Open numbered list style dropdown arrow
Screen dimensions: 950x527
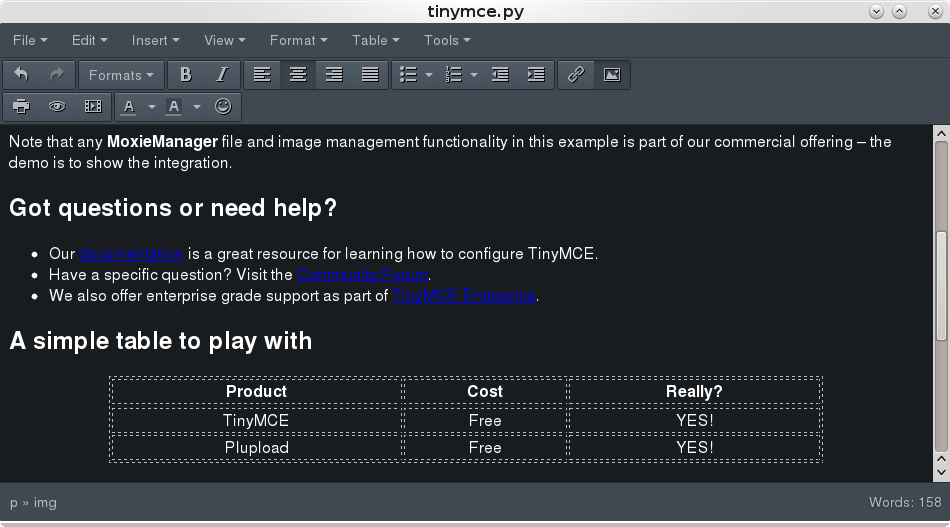pos(474,75)
